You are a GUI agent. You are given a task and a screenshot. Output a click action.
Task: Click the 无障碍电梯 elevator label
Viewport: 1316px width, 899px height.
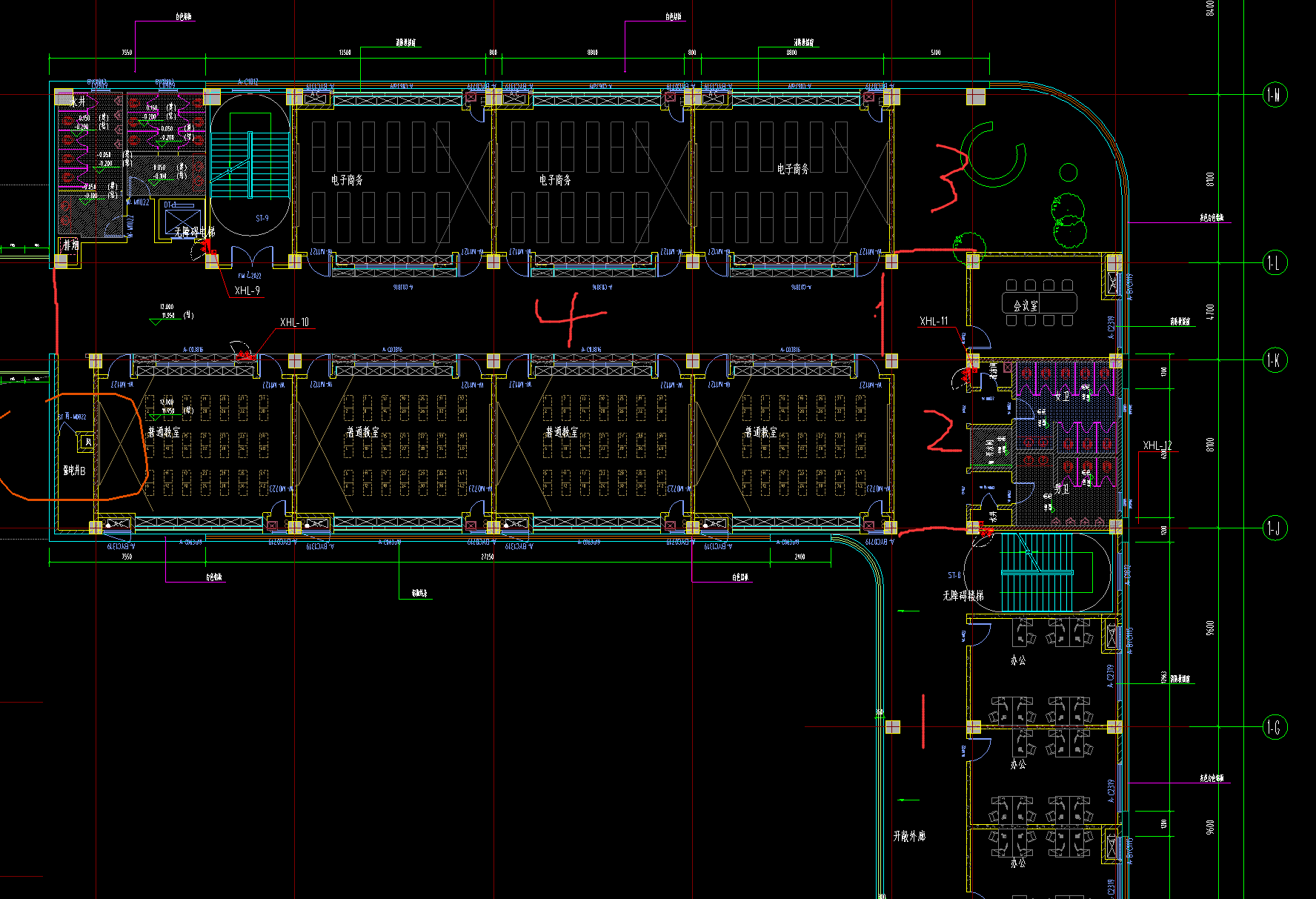(195, 232)
